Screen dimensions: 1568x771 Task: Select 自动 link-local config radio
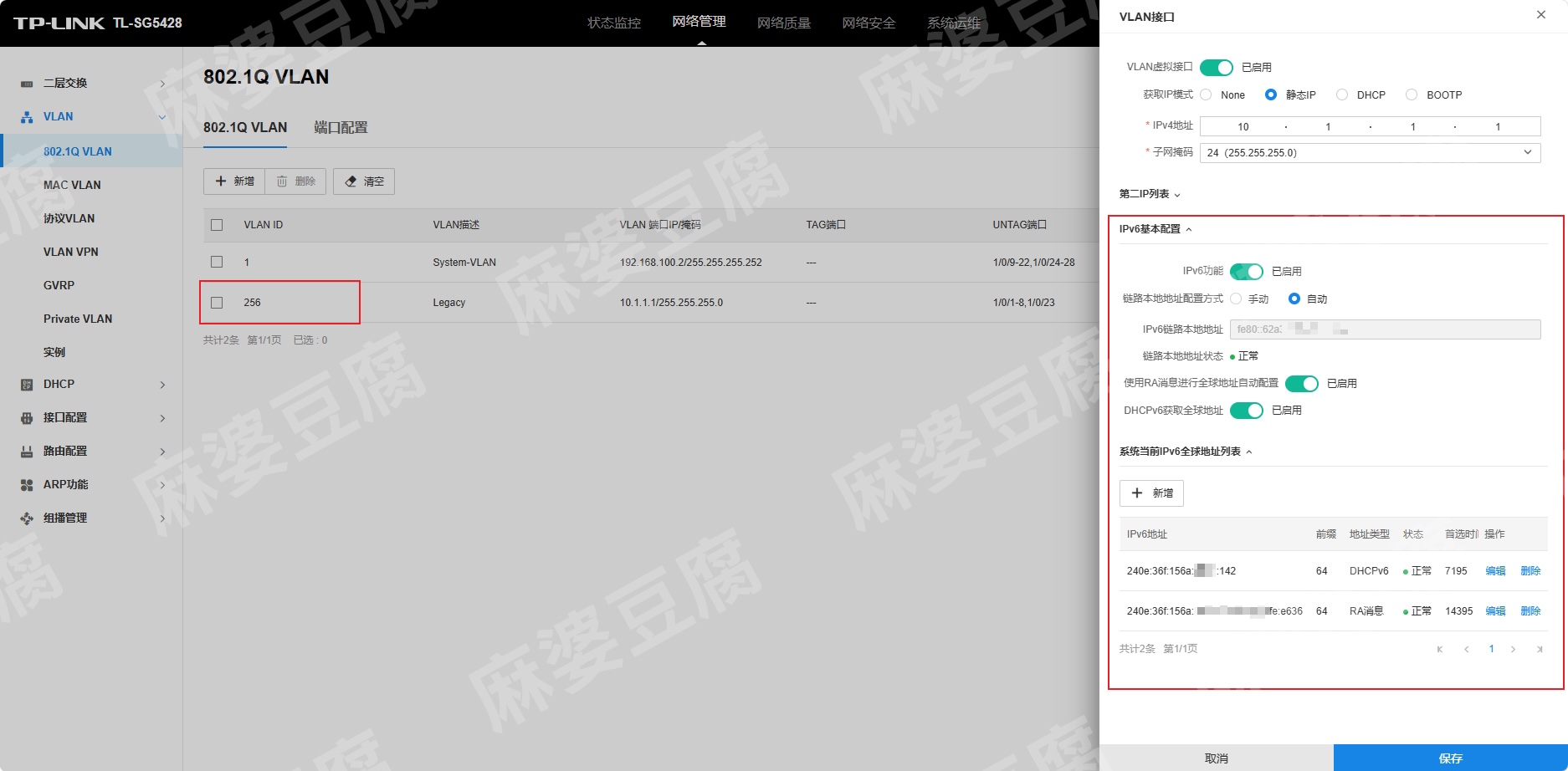click(1294, 299)
